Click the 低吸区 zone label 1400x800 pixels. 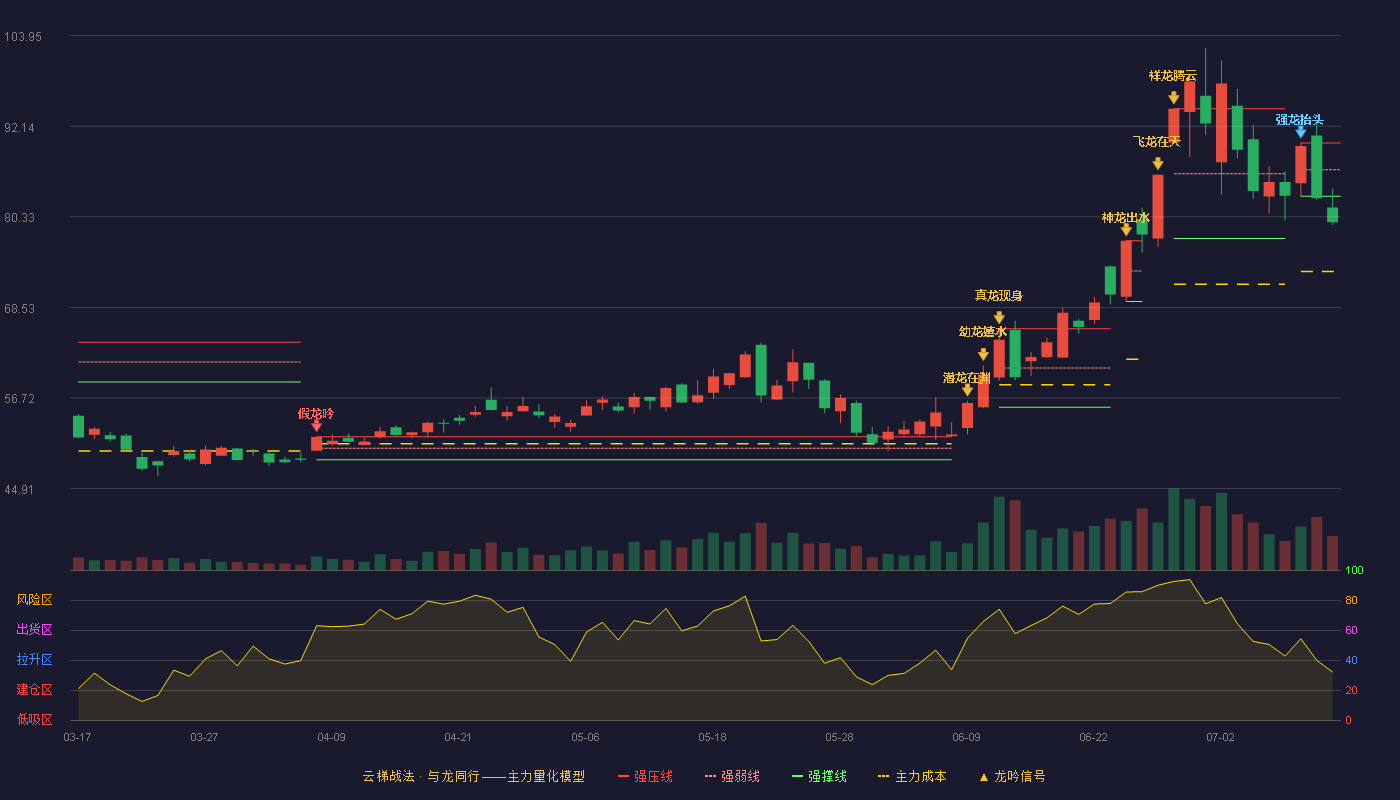point(34,719)
